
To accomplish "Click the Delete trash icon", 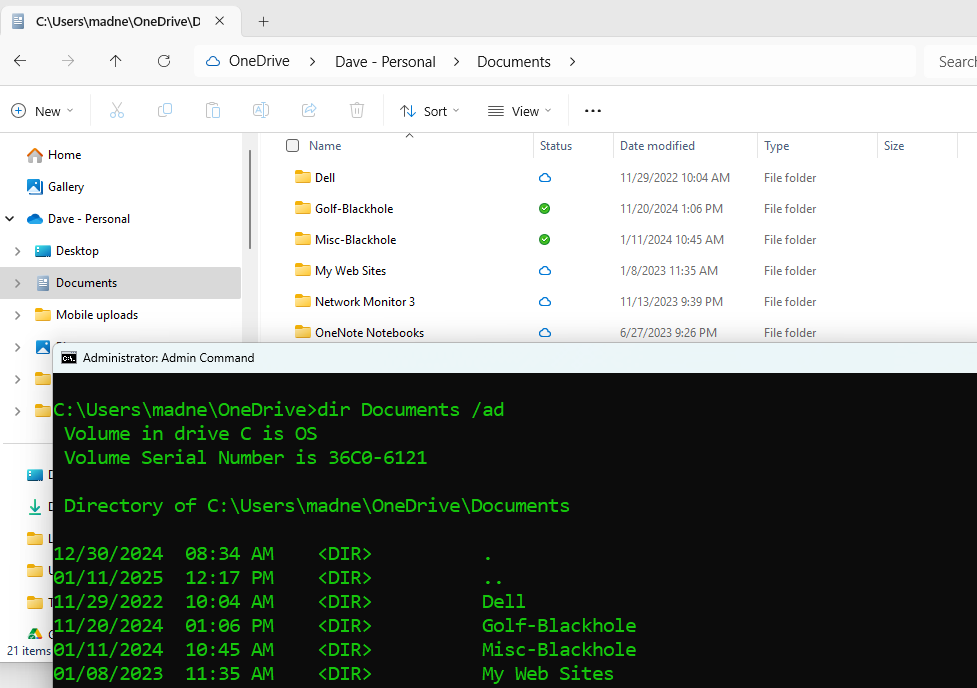I will (x=356, y=110).
